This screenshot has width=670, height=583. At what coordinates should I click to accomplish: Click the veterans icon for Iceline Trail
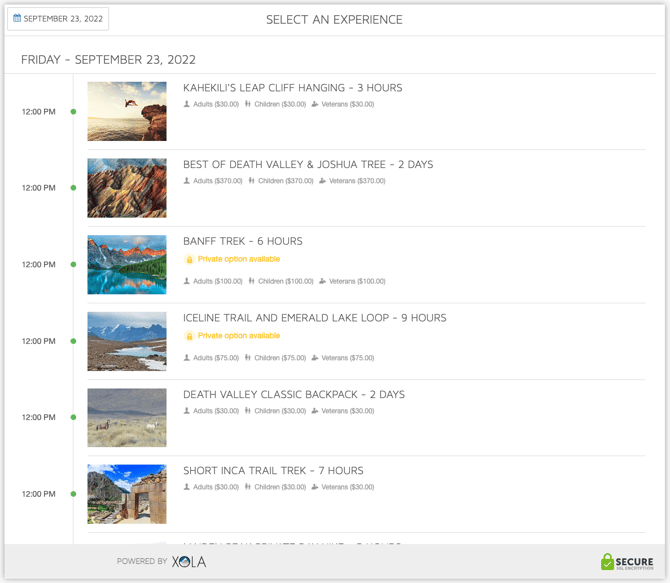[315, 358]
